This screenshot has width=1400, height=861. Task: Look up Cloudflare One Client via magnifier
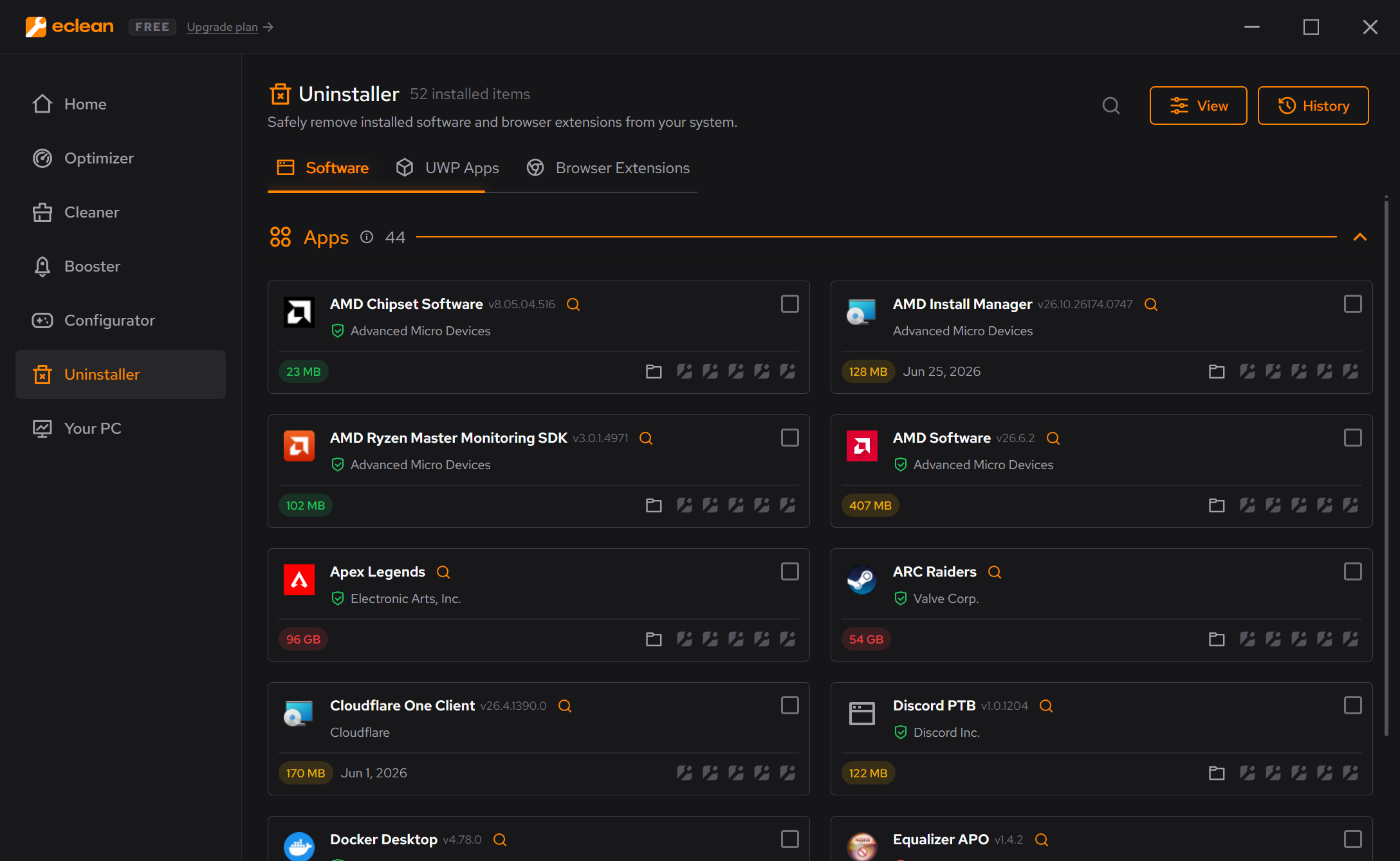coord(565,706)
